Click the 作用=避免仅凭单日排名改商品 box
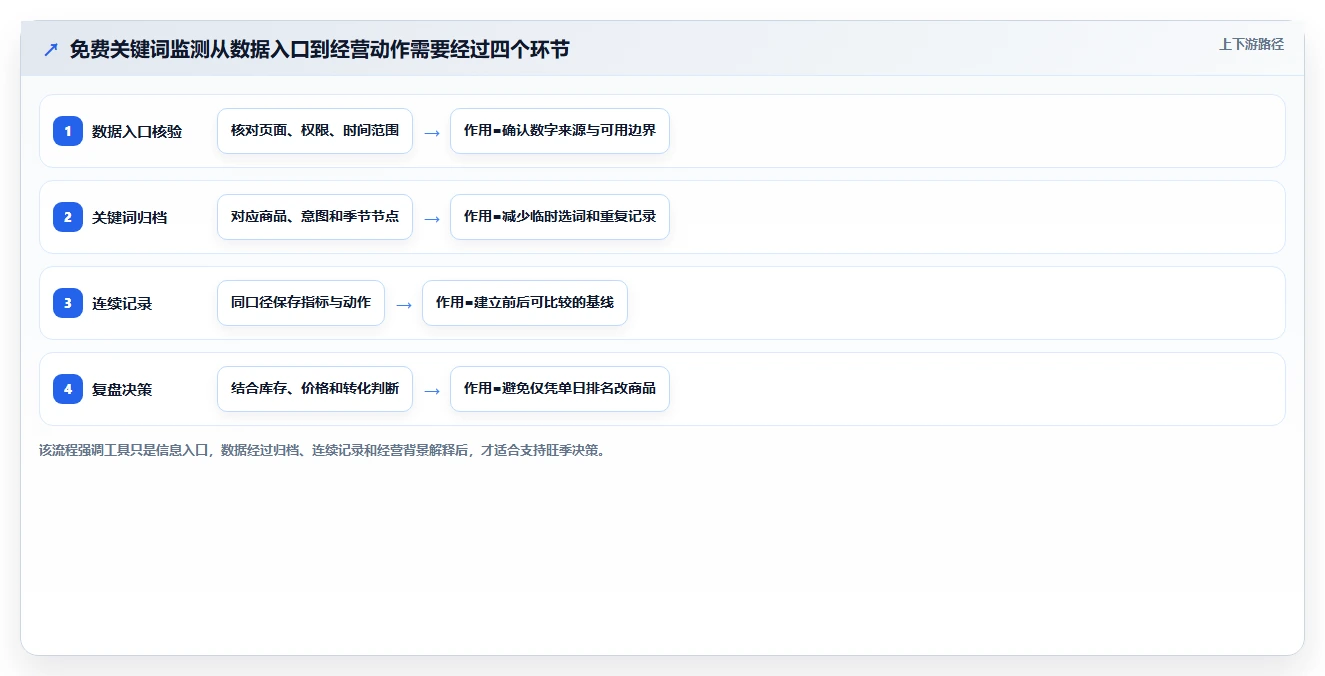 (x=560, y=389)
